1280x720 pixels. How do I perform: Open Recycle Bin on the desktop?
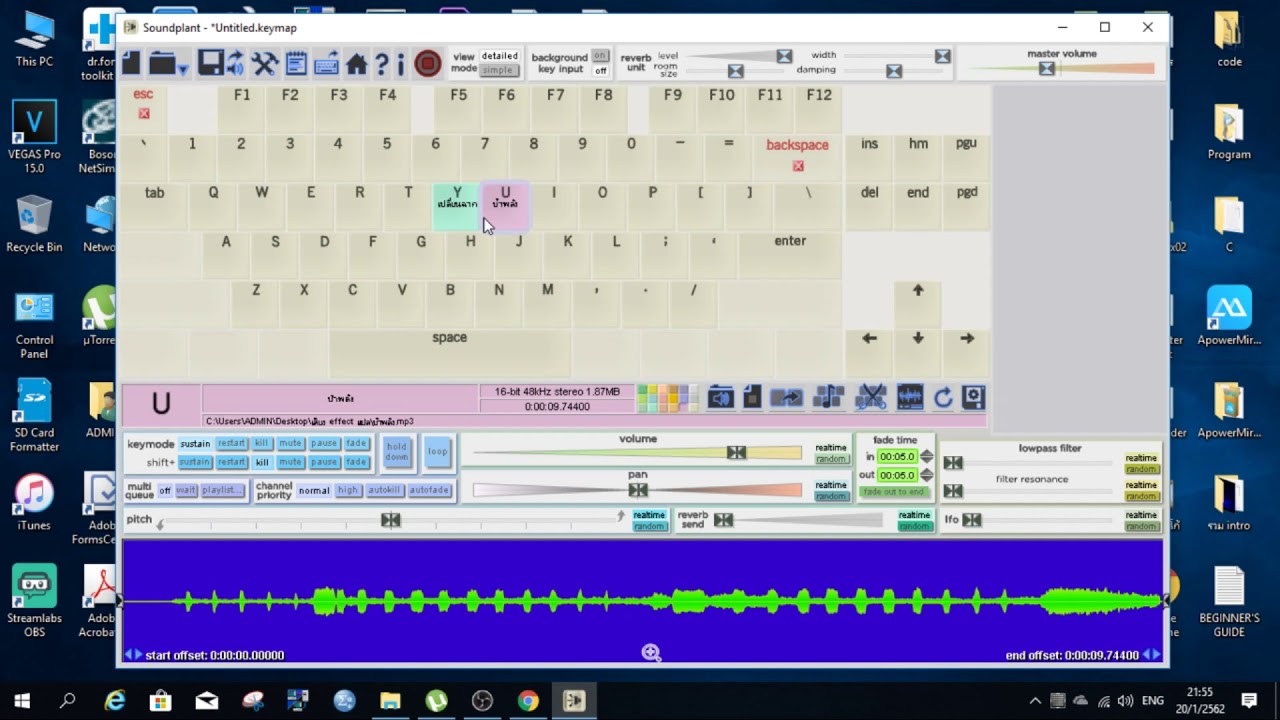click(x=34, y=224)
